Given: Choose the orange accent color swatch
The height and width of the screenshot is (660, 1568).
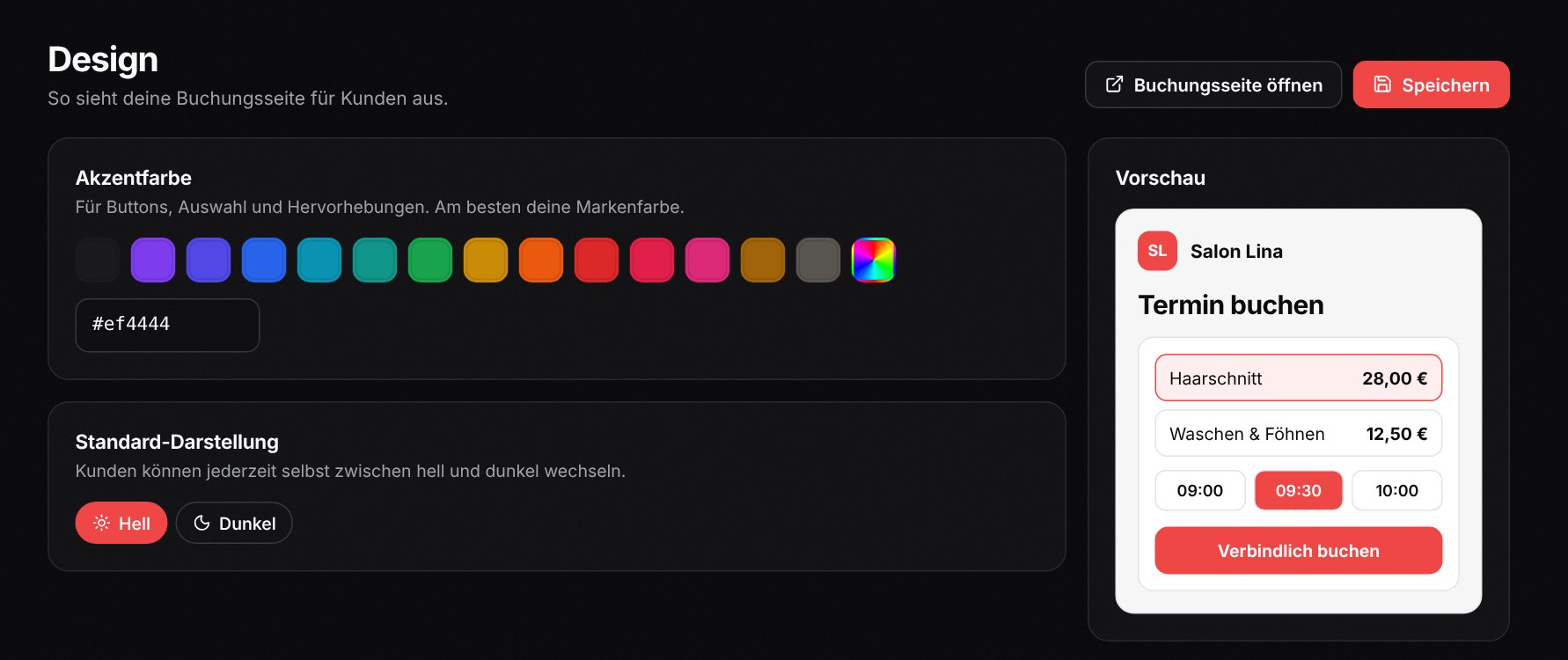Looking at the screenshot, I should coord(541,260).
